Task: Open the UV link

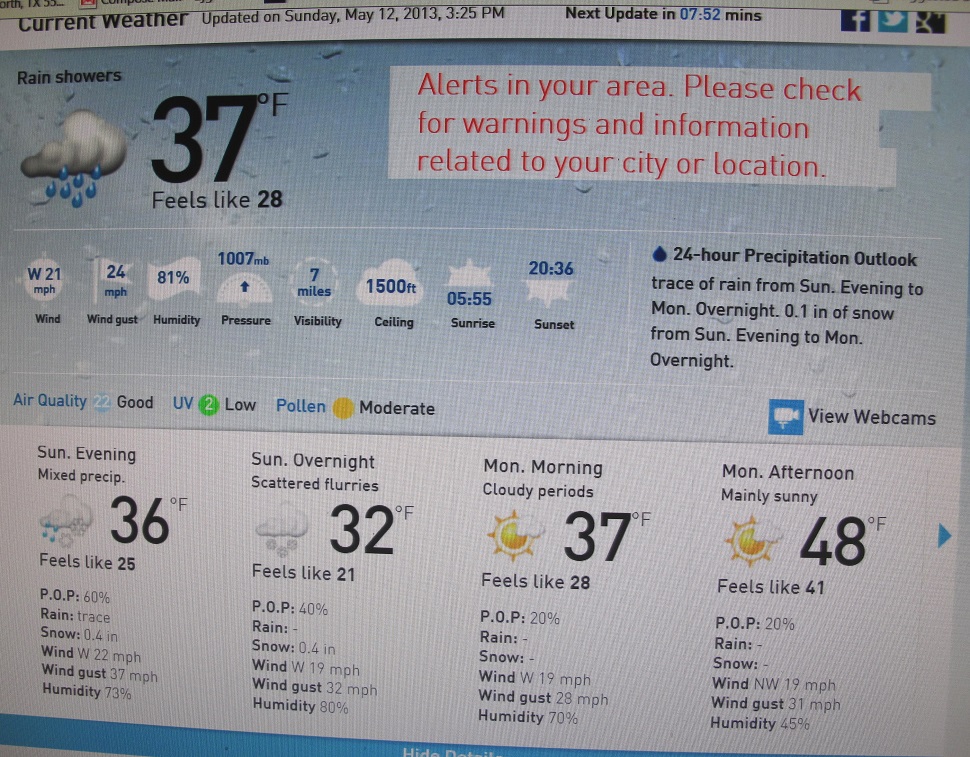Action: point(183,404)
